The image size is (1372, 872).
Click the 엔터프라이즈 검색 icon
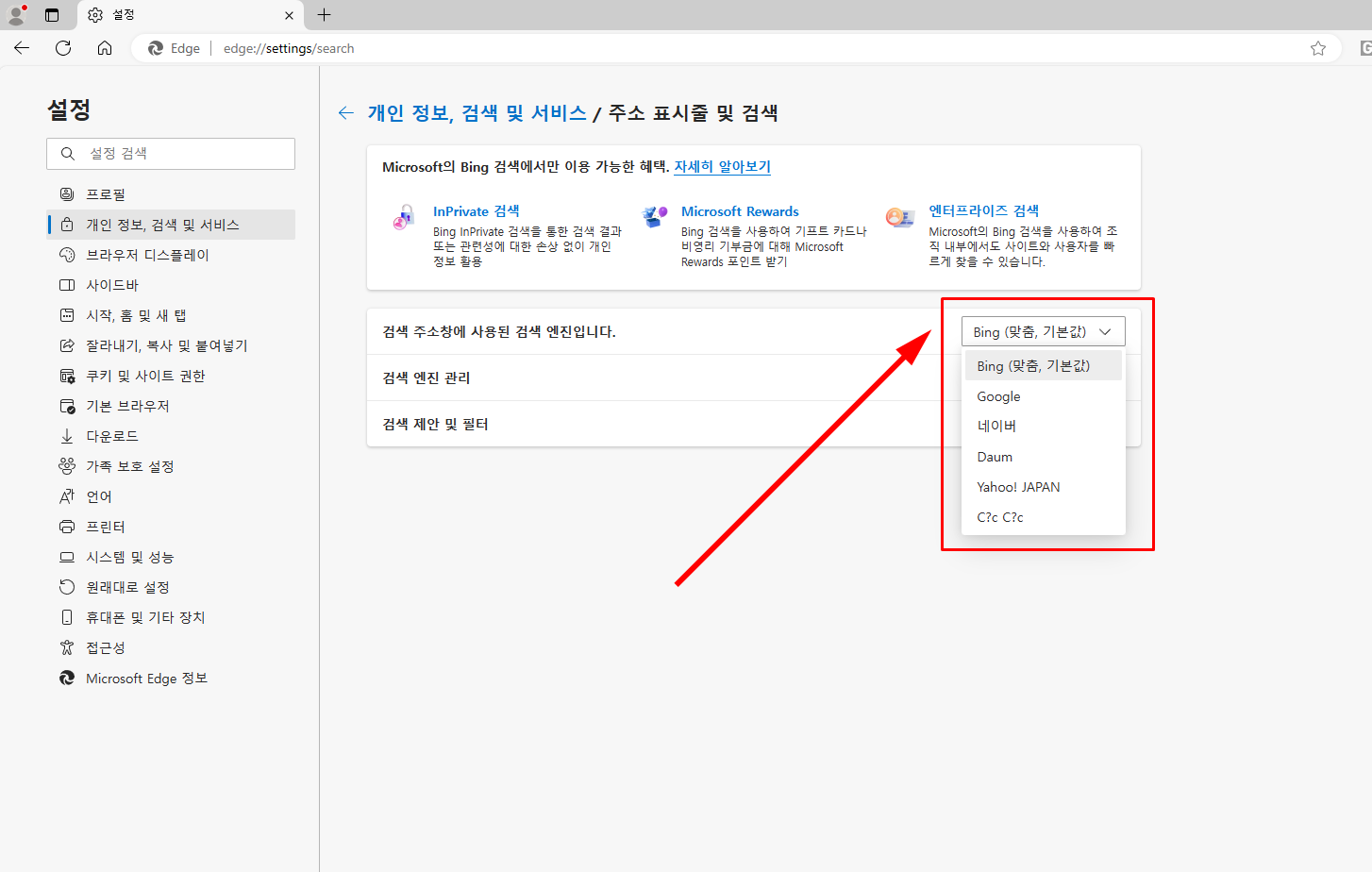(900, 218)
